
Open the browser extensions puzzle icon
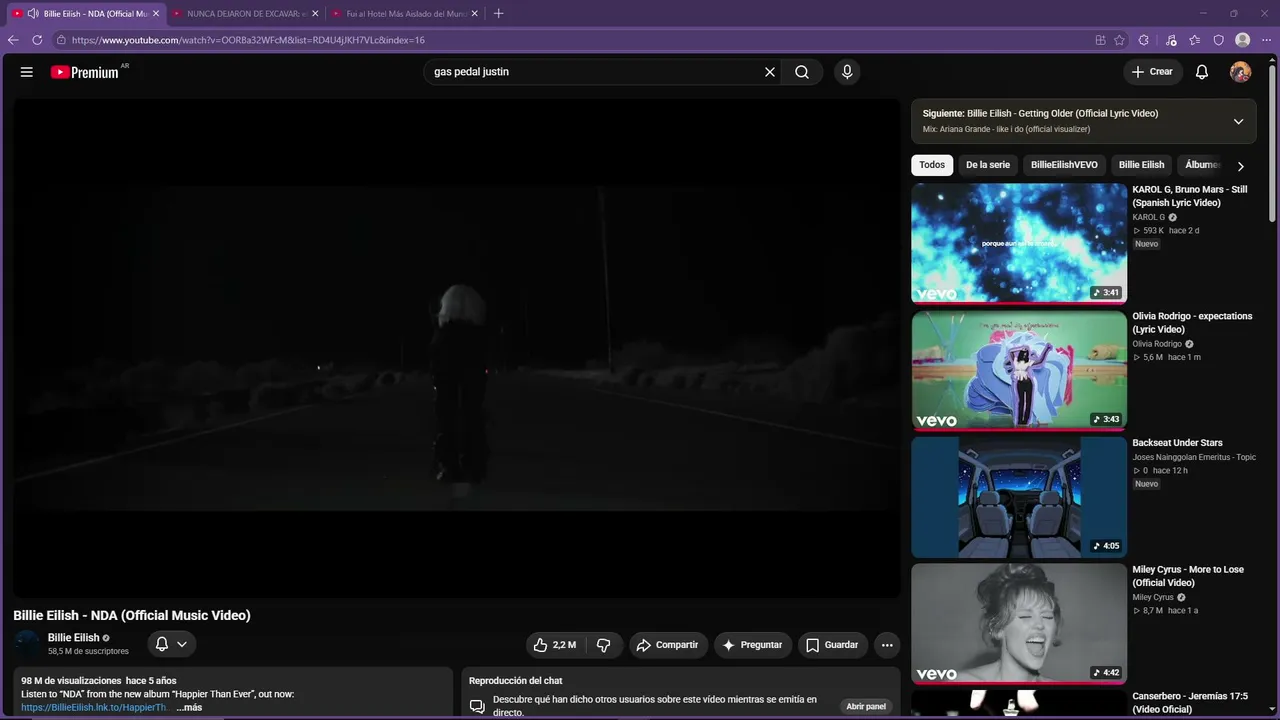1144,40
